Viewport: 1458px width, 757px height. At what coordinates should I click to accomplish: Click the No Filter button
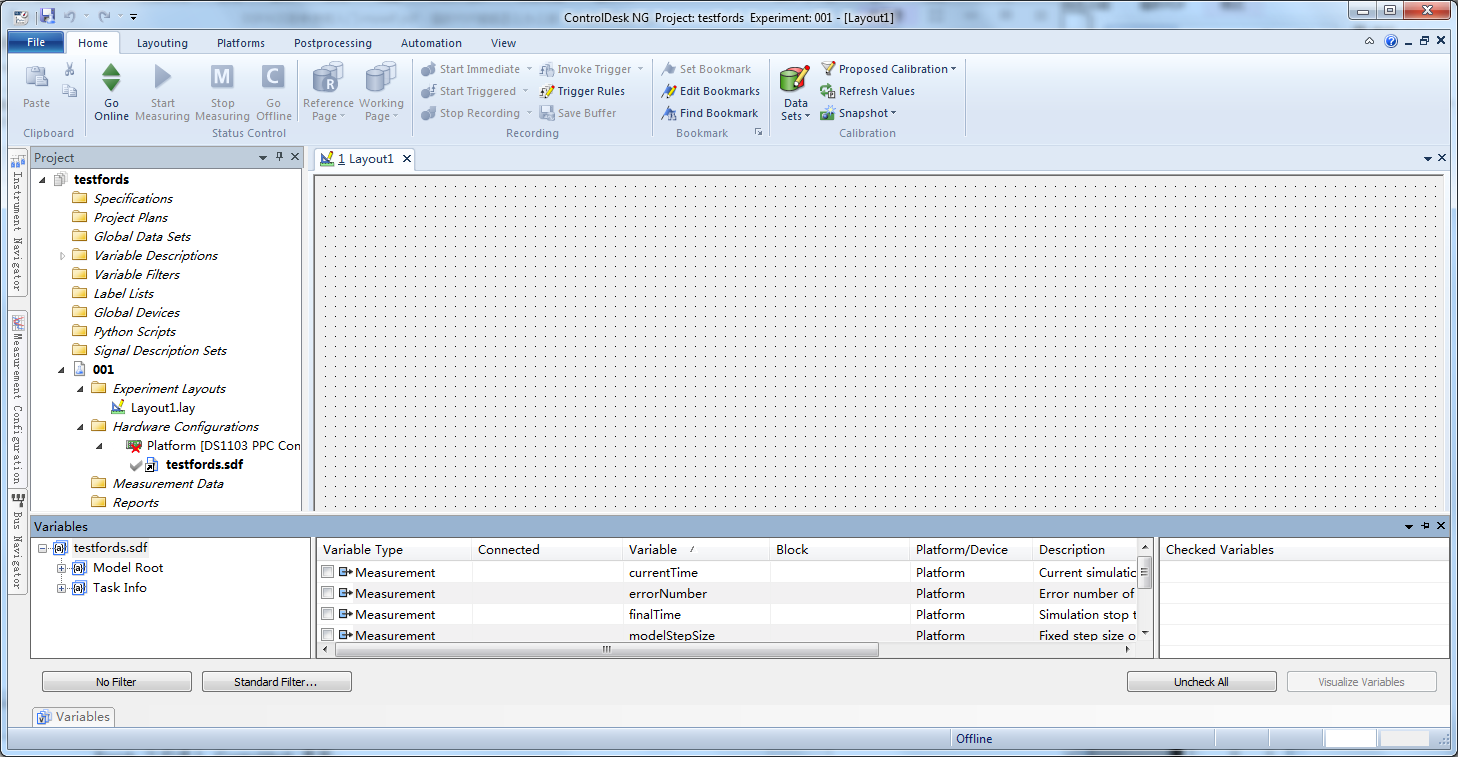point(116,682)
